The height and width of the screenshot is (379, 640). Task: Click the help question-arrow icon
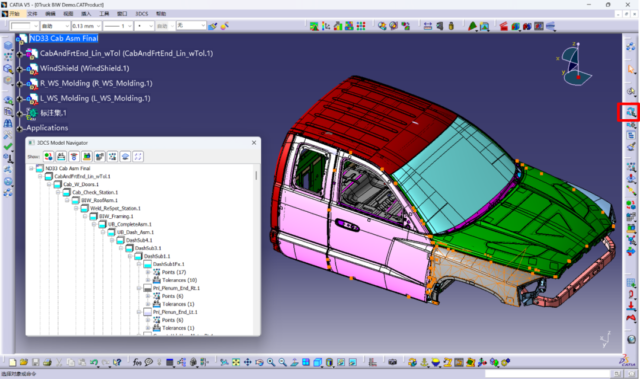click(x=117, y=362)
